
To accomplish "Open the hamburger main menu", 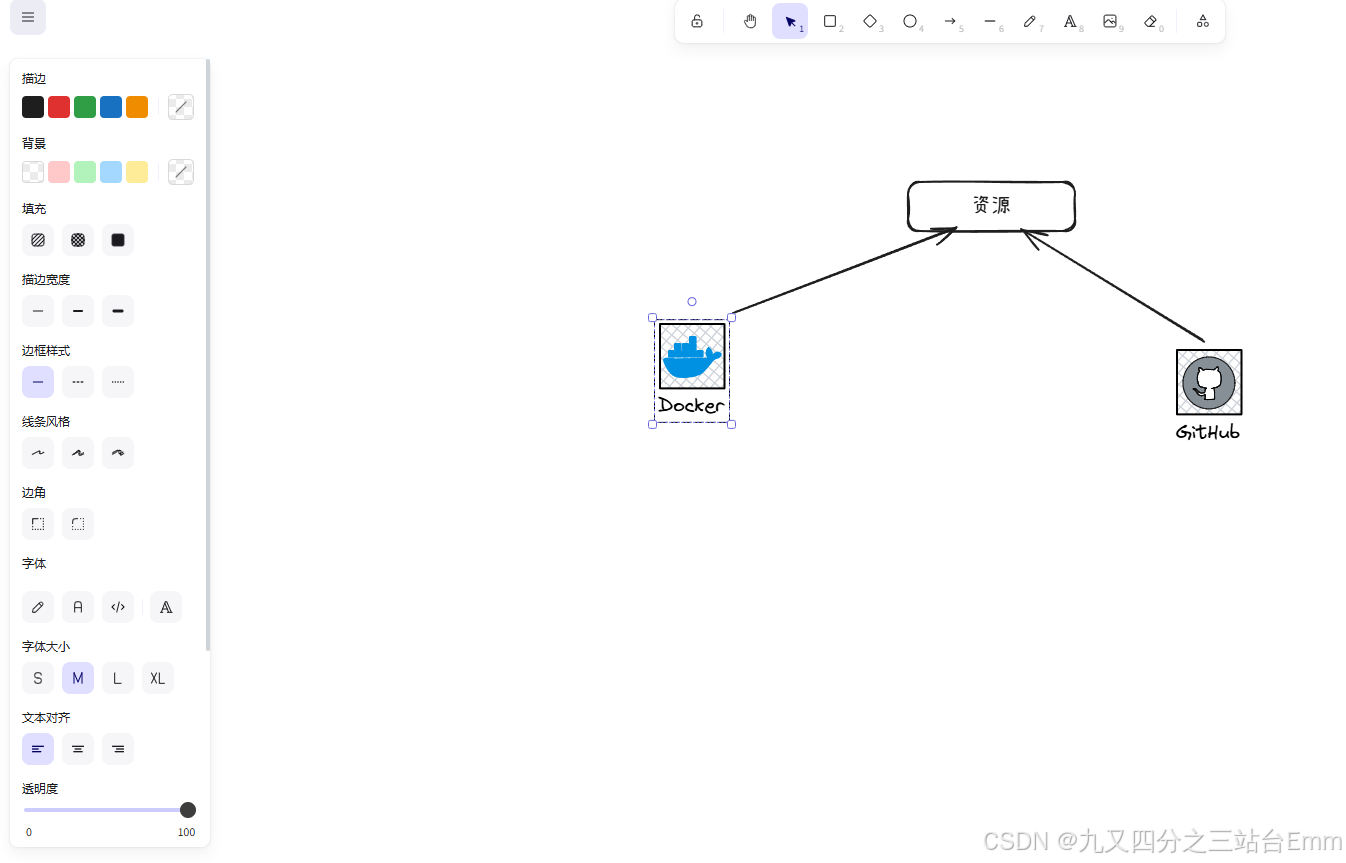I will click(x=28, y=17).
